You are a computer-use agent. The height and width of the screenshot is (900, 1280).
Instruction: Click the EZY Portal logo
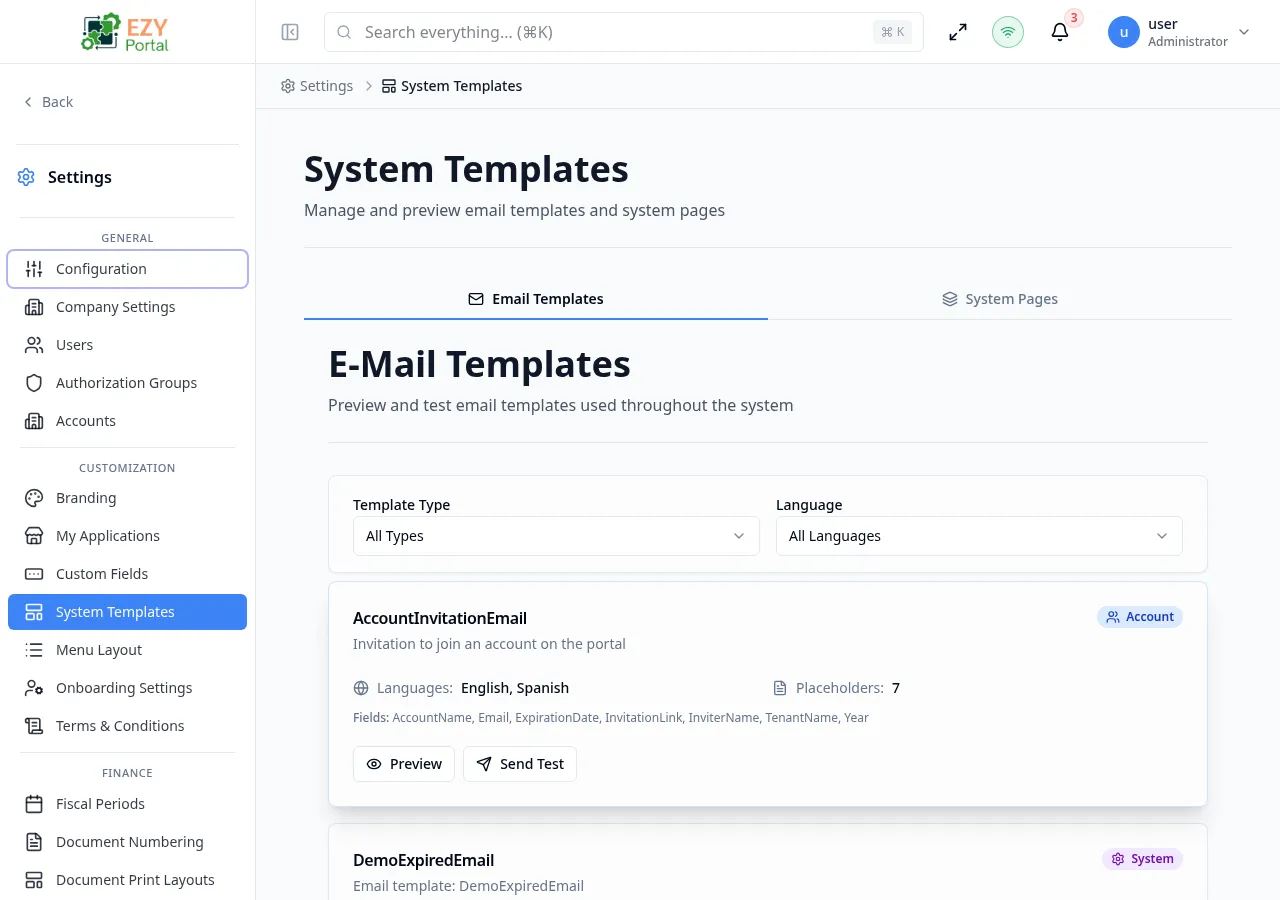[x=125, y=32]
